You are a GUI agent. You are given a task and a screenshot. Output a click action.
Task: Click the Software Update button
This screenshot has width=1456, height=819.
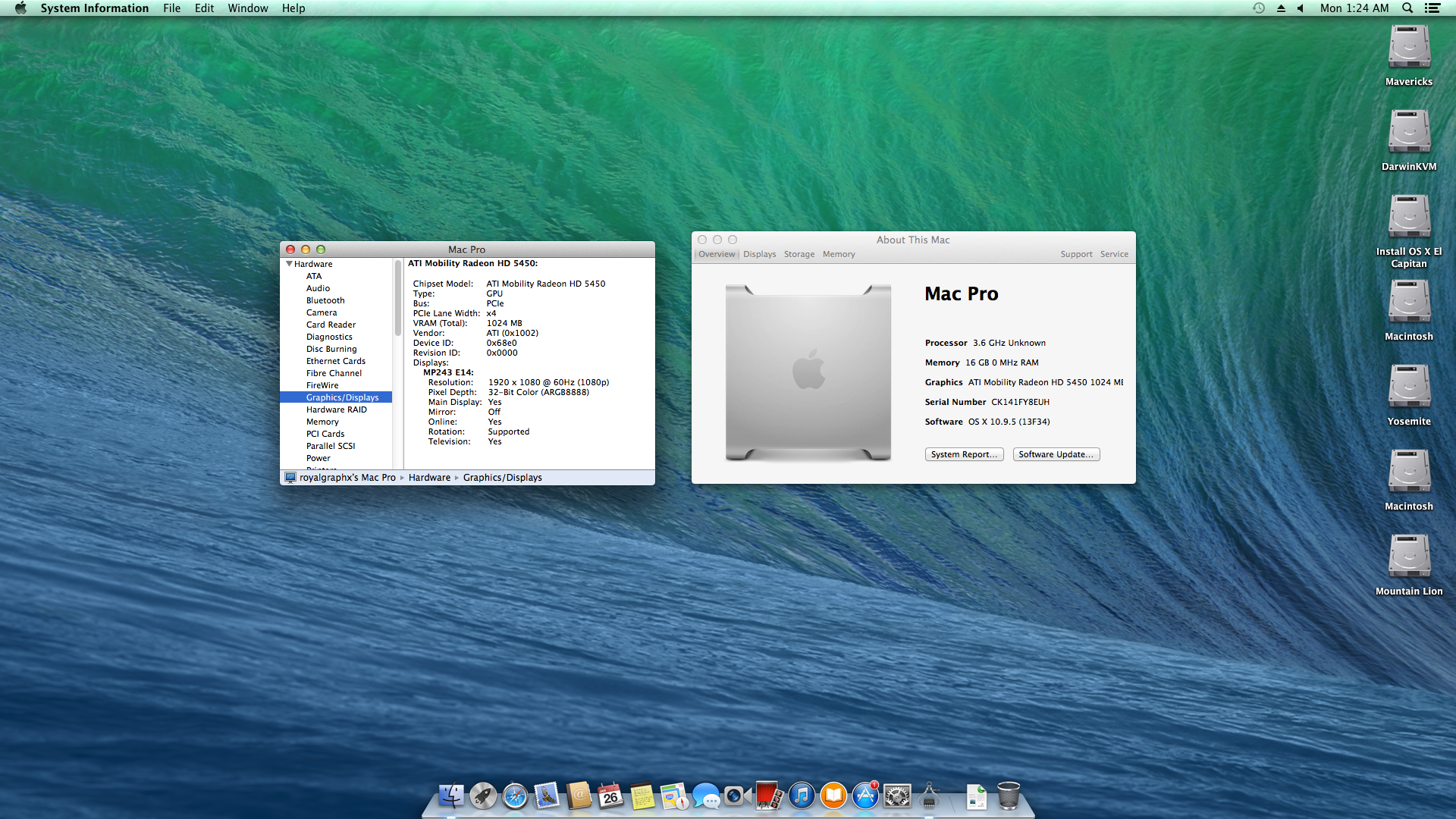click(1056, 454)
